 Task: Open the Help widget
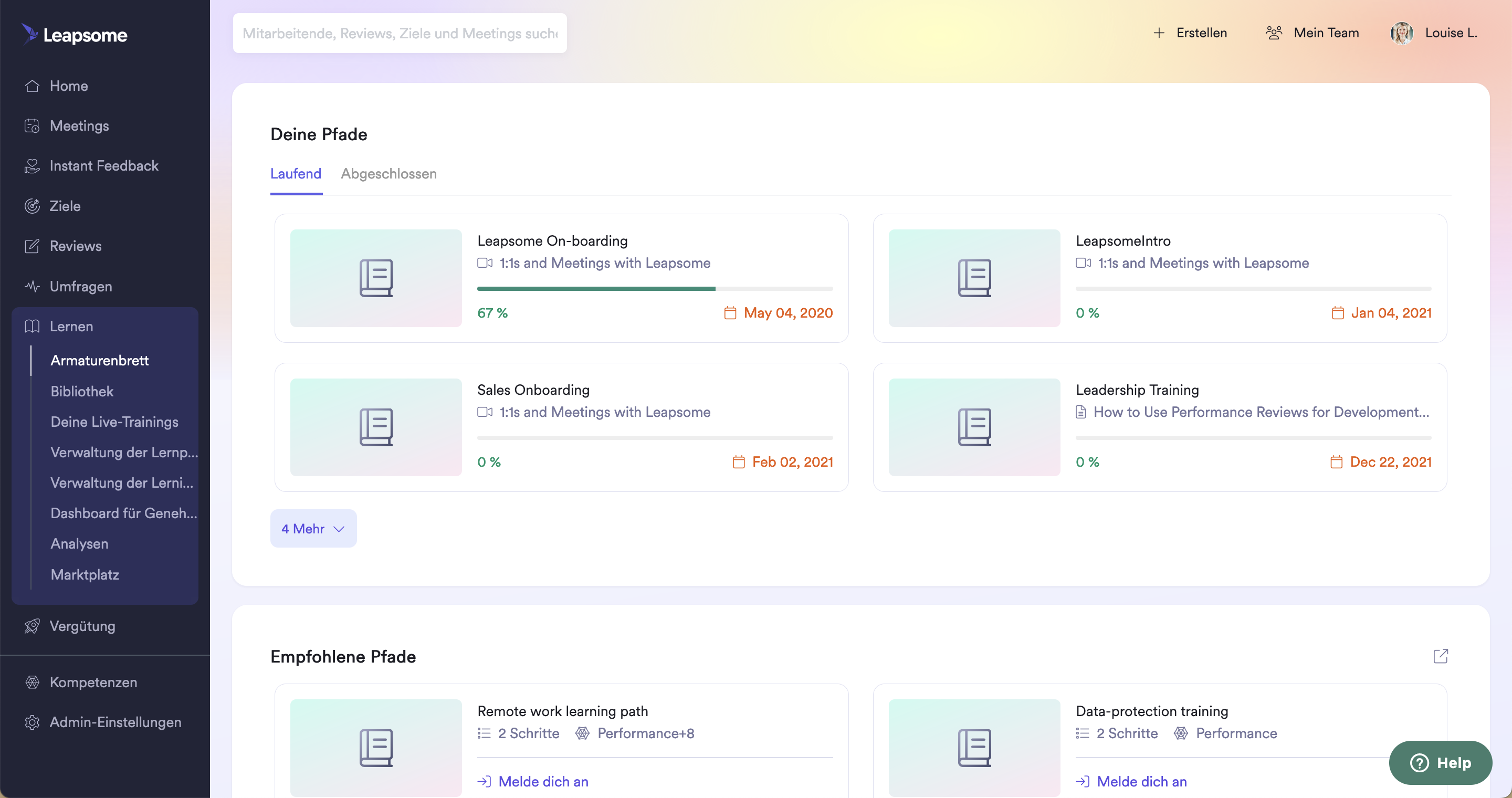(x=1441, y=763)
